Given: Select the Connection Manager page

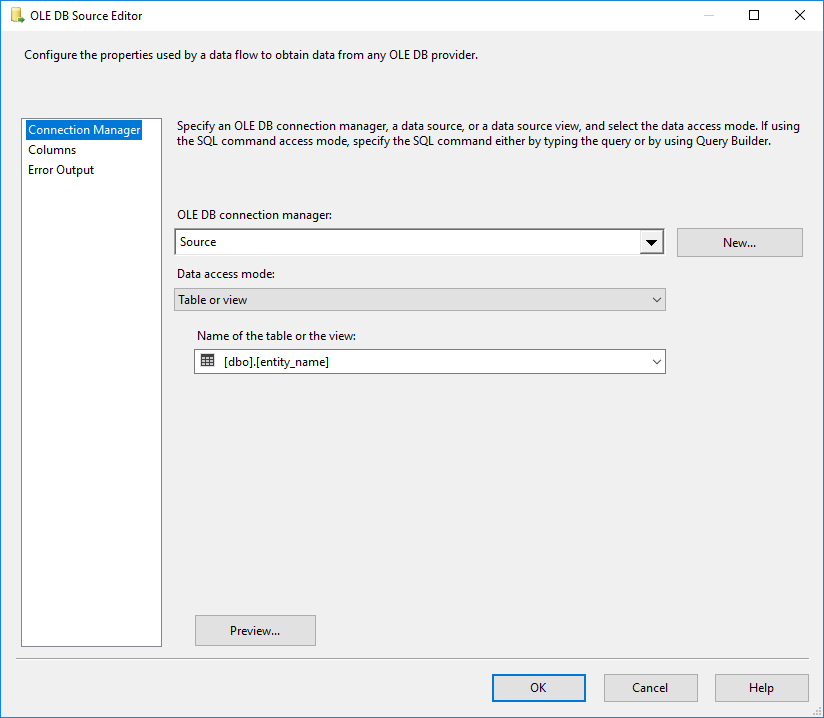Looking at the screenshot, I should [x=84, y=130].
